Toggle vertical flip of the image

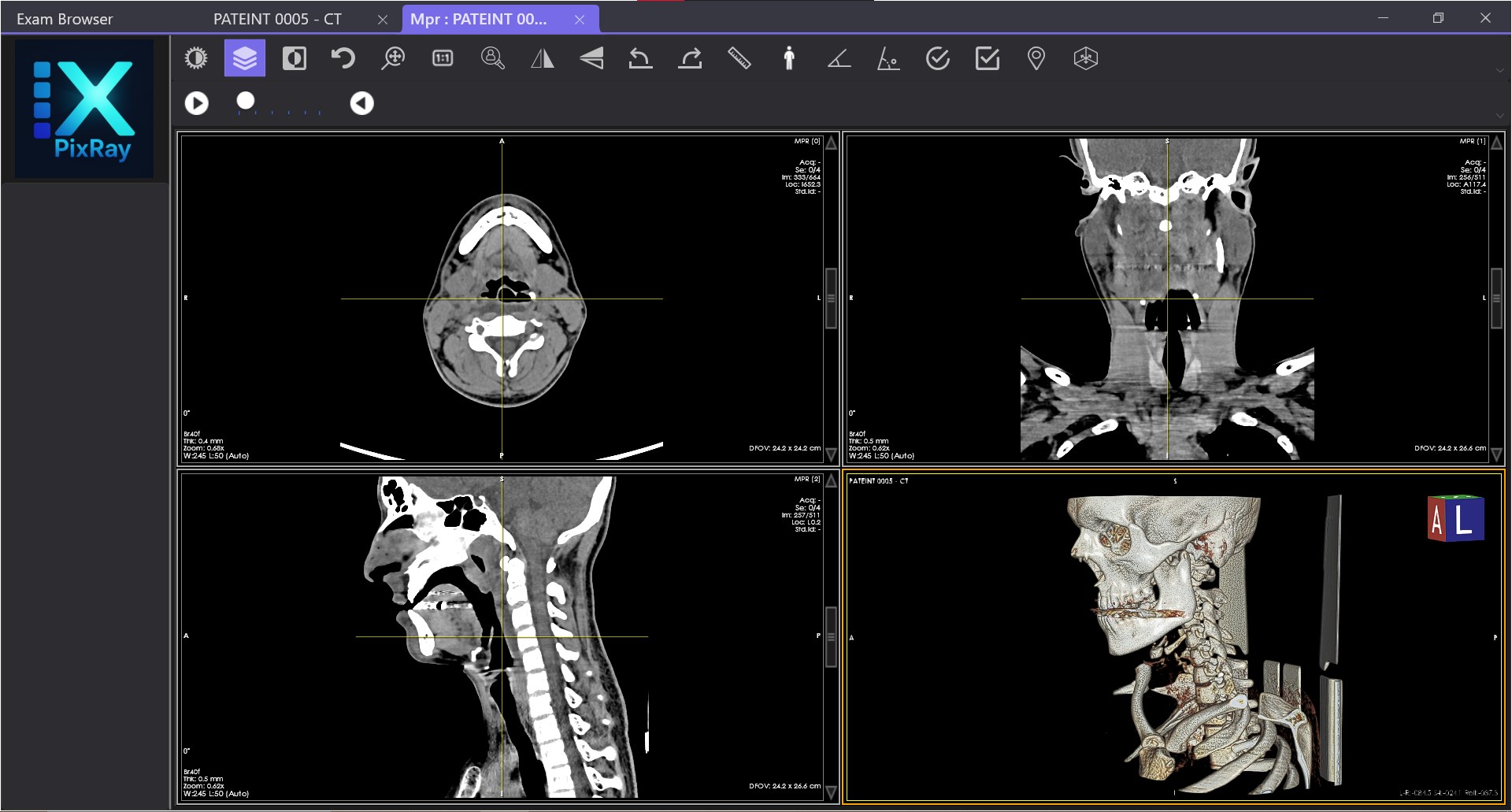click(x=591, y=57)
